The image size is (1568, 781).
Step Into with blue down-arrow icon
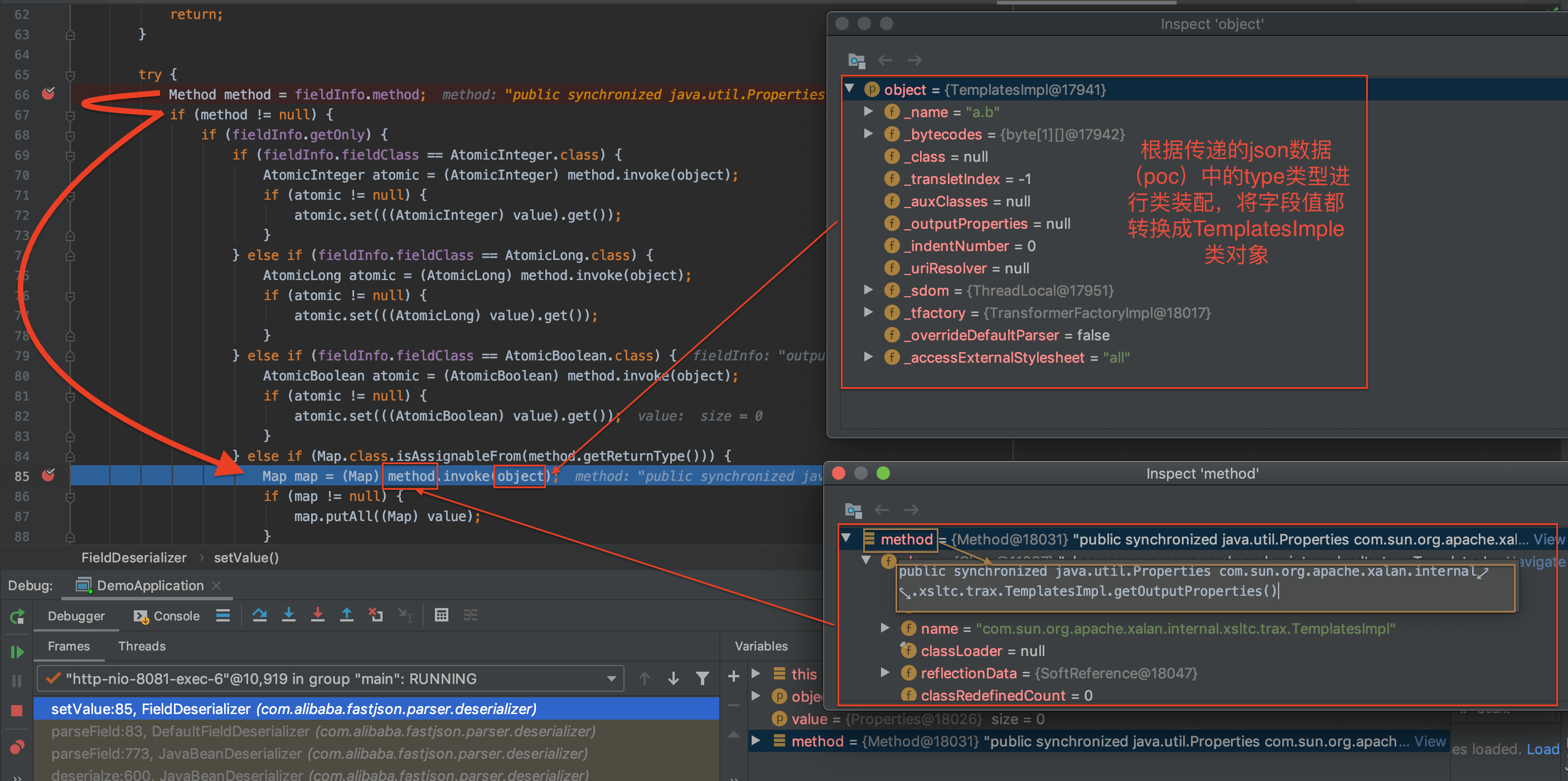point(288,615)
